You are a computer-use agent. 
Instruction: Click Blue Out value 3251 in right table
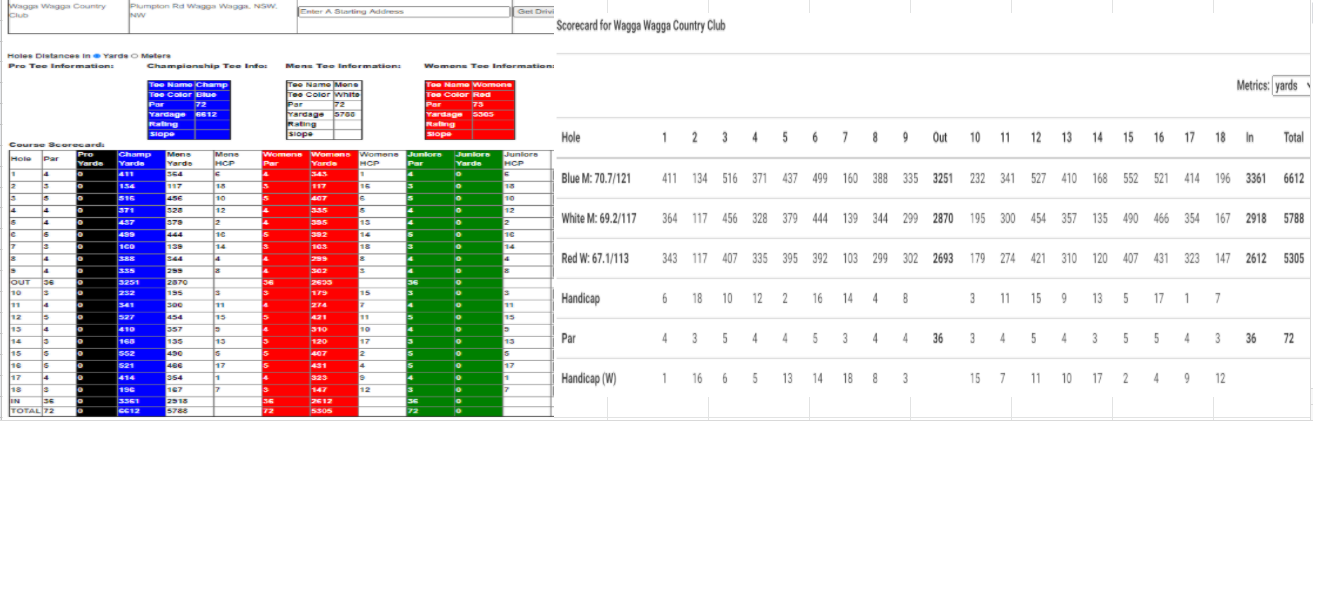[x=942, y=178]
